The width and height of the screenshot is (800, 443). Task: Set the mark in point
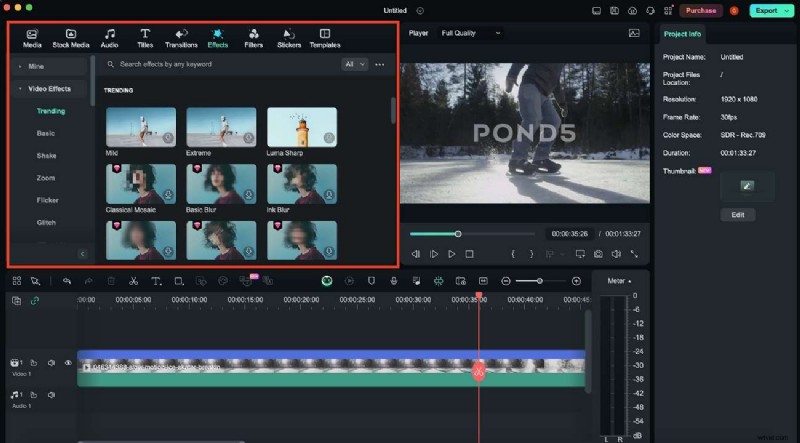click(x=513, y=254)
